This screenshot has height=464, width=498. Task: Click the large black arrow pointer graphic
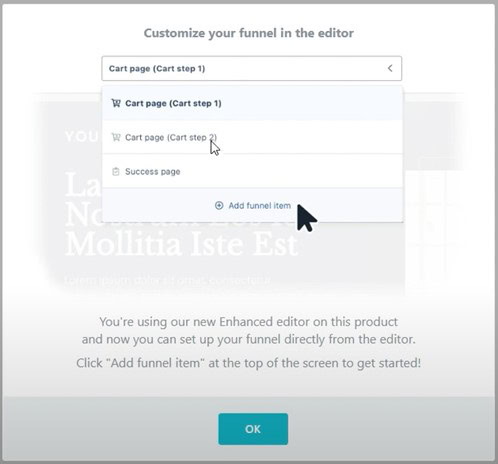pos(307,218)
